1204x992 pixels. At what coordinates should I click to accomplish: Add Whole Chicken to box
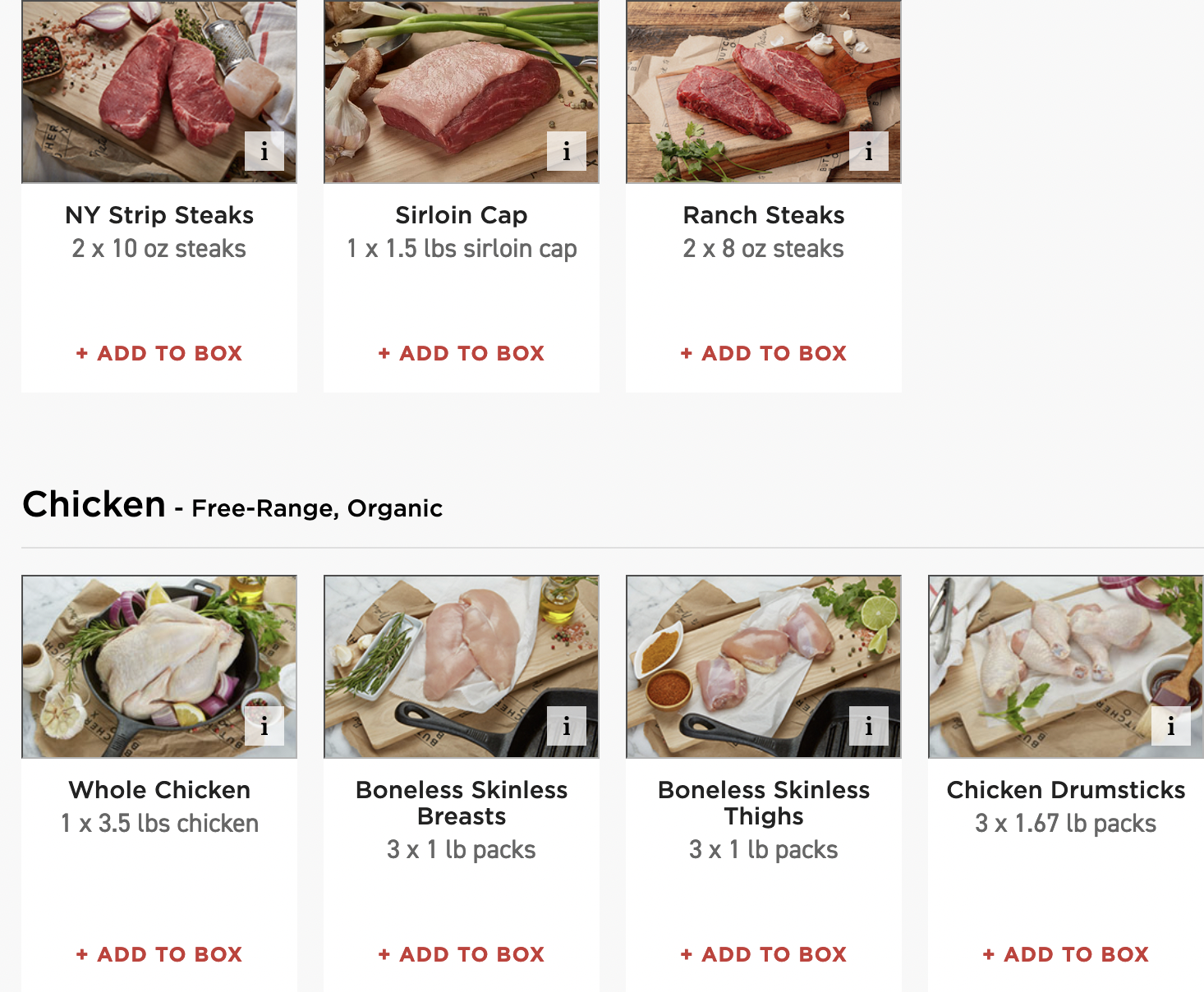tap(159, 954)
